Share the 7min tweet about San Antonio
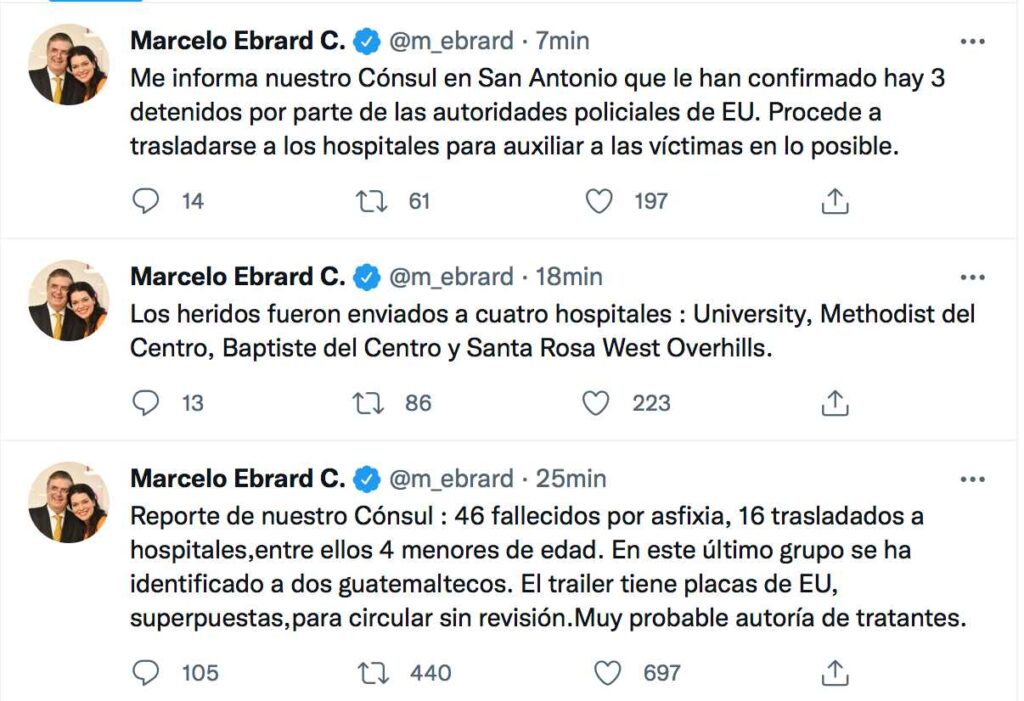Screen dimensions: 1024x701 (x=835, y=201)
